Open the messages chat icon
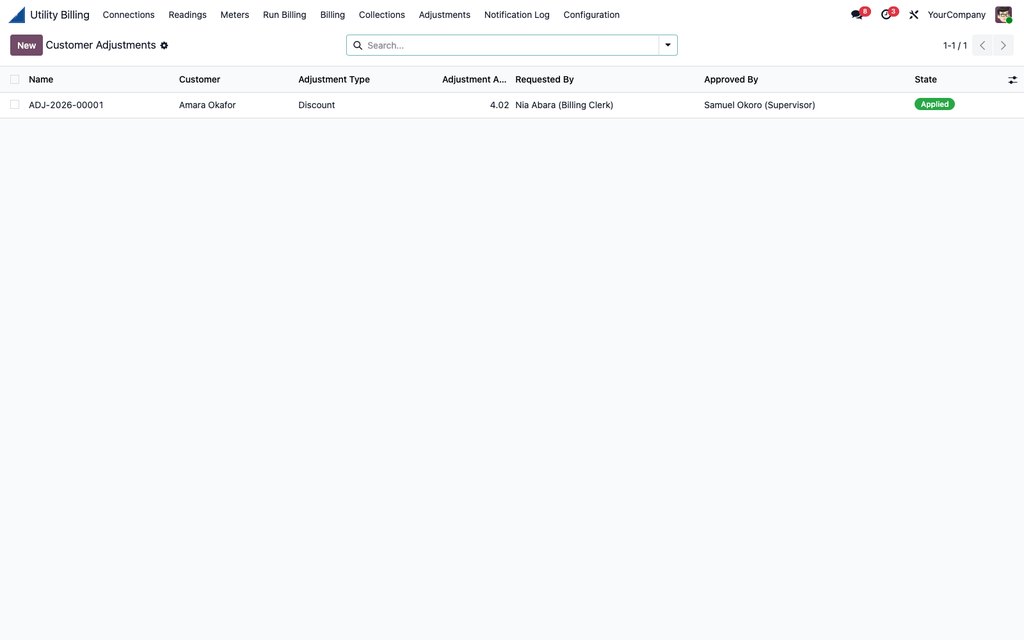 [857, 14]
